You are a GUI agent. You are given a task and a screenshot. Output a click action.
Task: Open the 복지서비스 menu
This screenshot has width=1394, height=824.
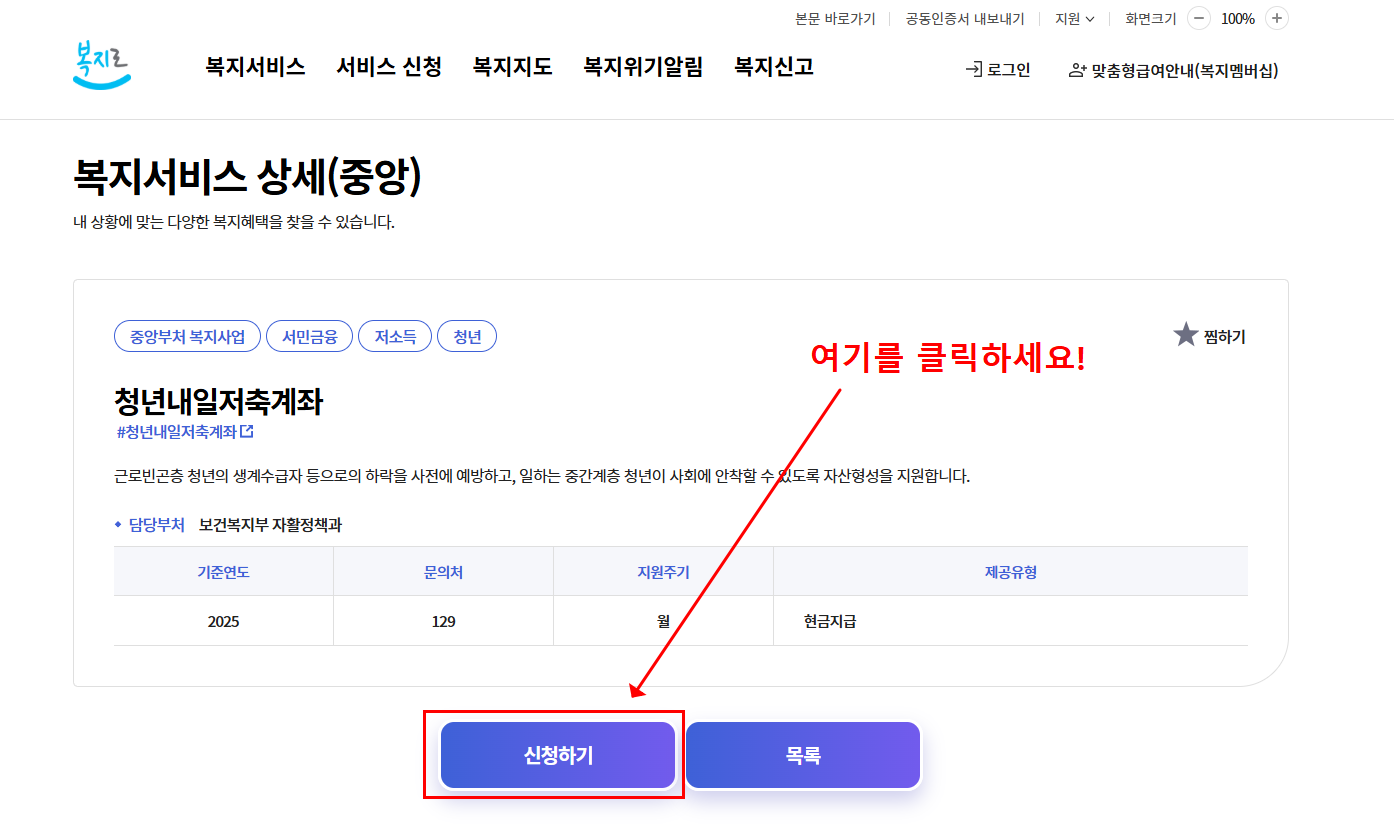[254, 66]
